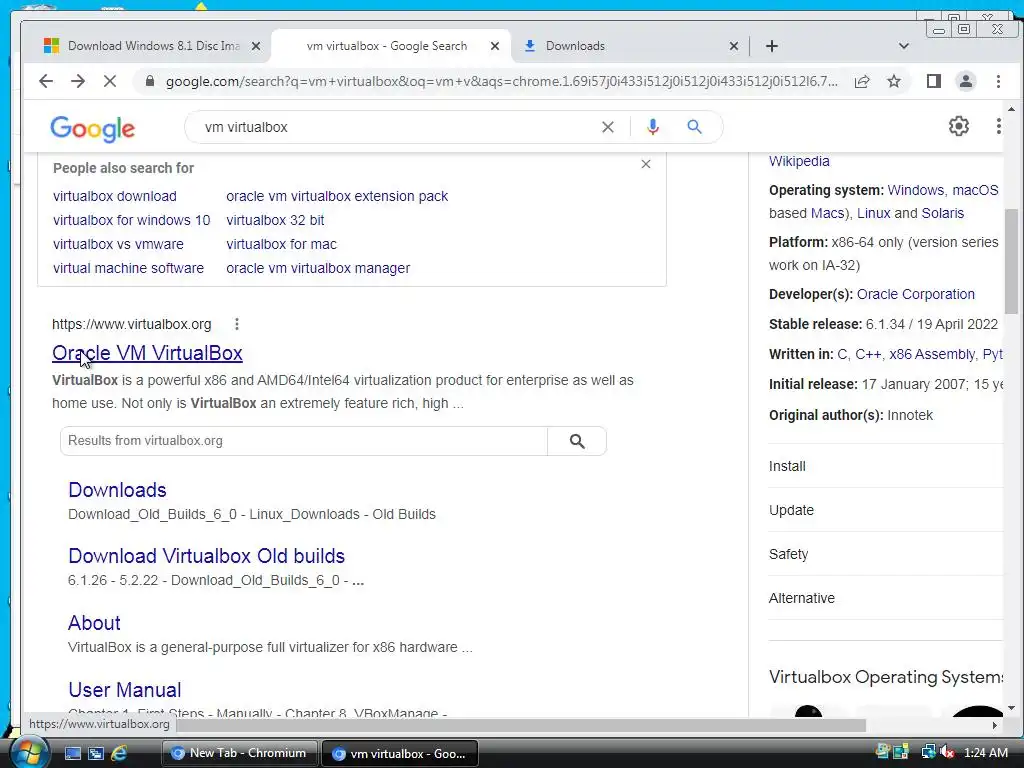Close the vm virtualbox search tab
Viewport: 1024px width, 768px height.
pos(494,46)
